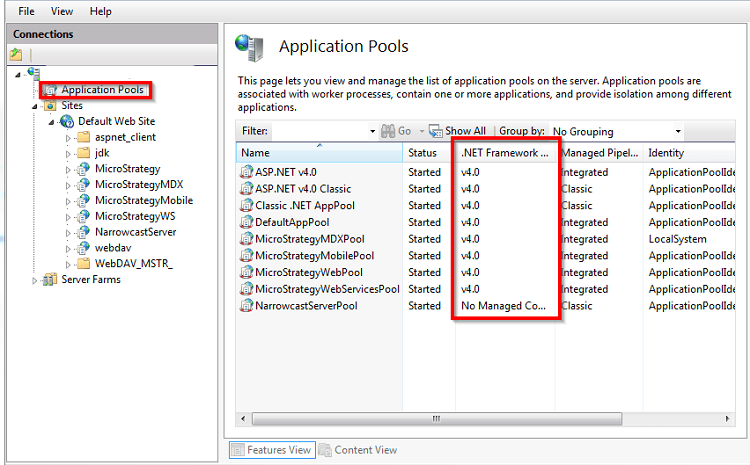Open the Filter combo box dropdown arrow
The height and width of the screenshot is (465, 750).
(x=372, y=131)
